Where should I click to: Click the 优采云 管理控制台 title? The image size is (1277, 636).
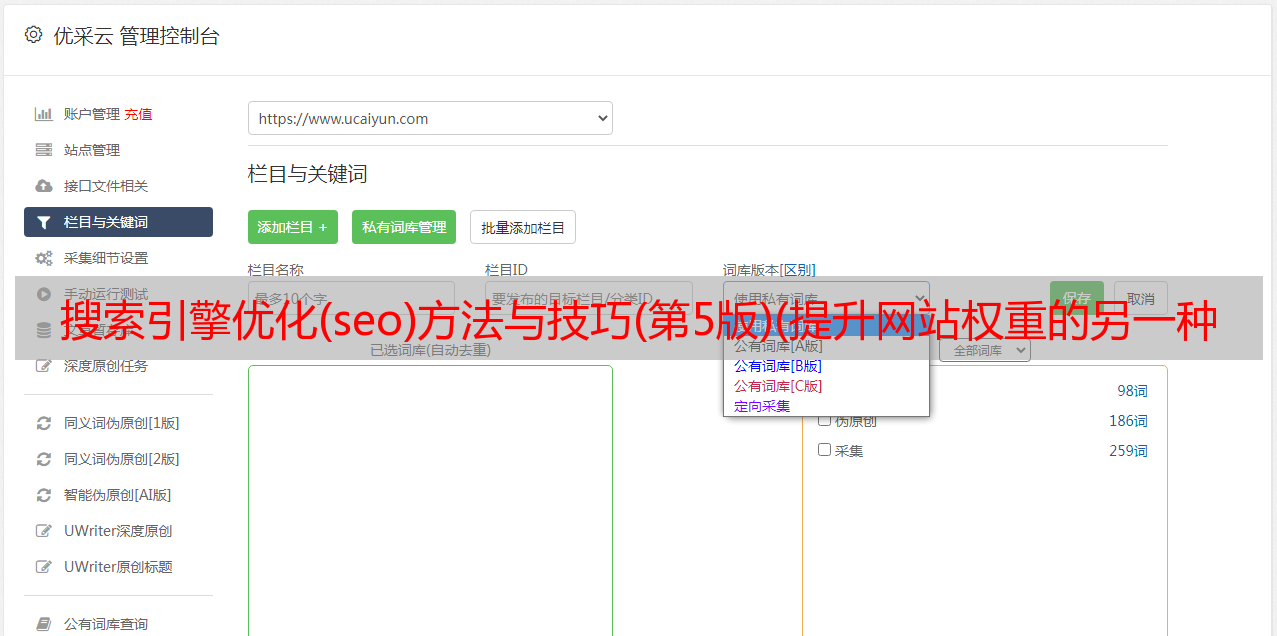click(x=136, y=36)
